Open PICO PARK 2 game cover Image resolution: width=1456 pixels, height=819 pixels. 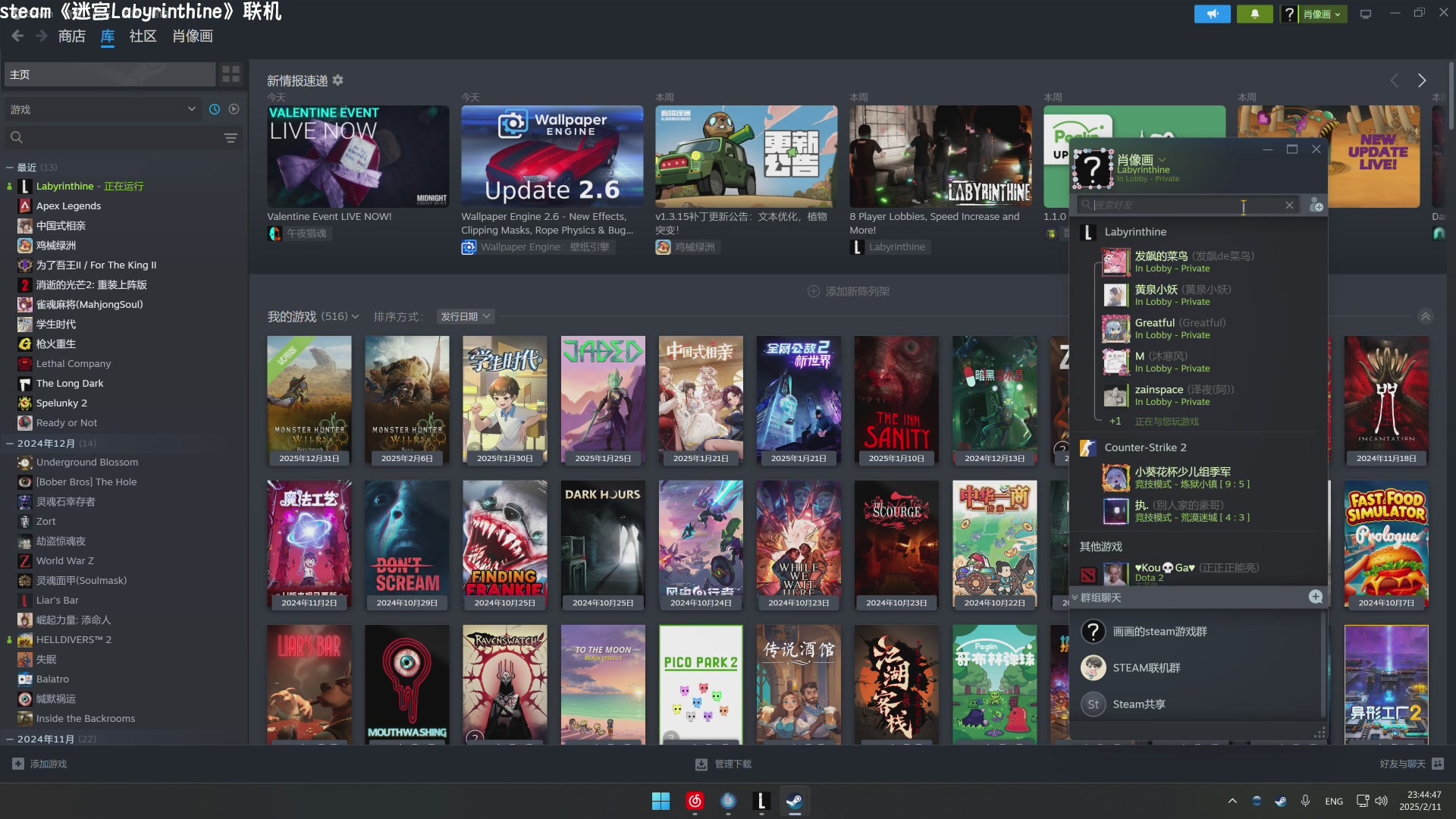701,684
